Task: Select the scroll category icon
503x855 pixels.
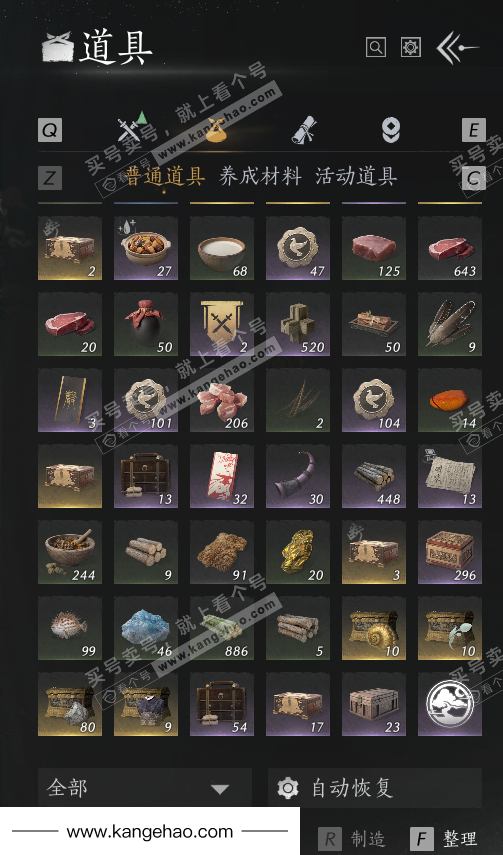Action: [x=303, y=130]
